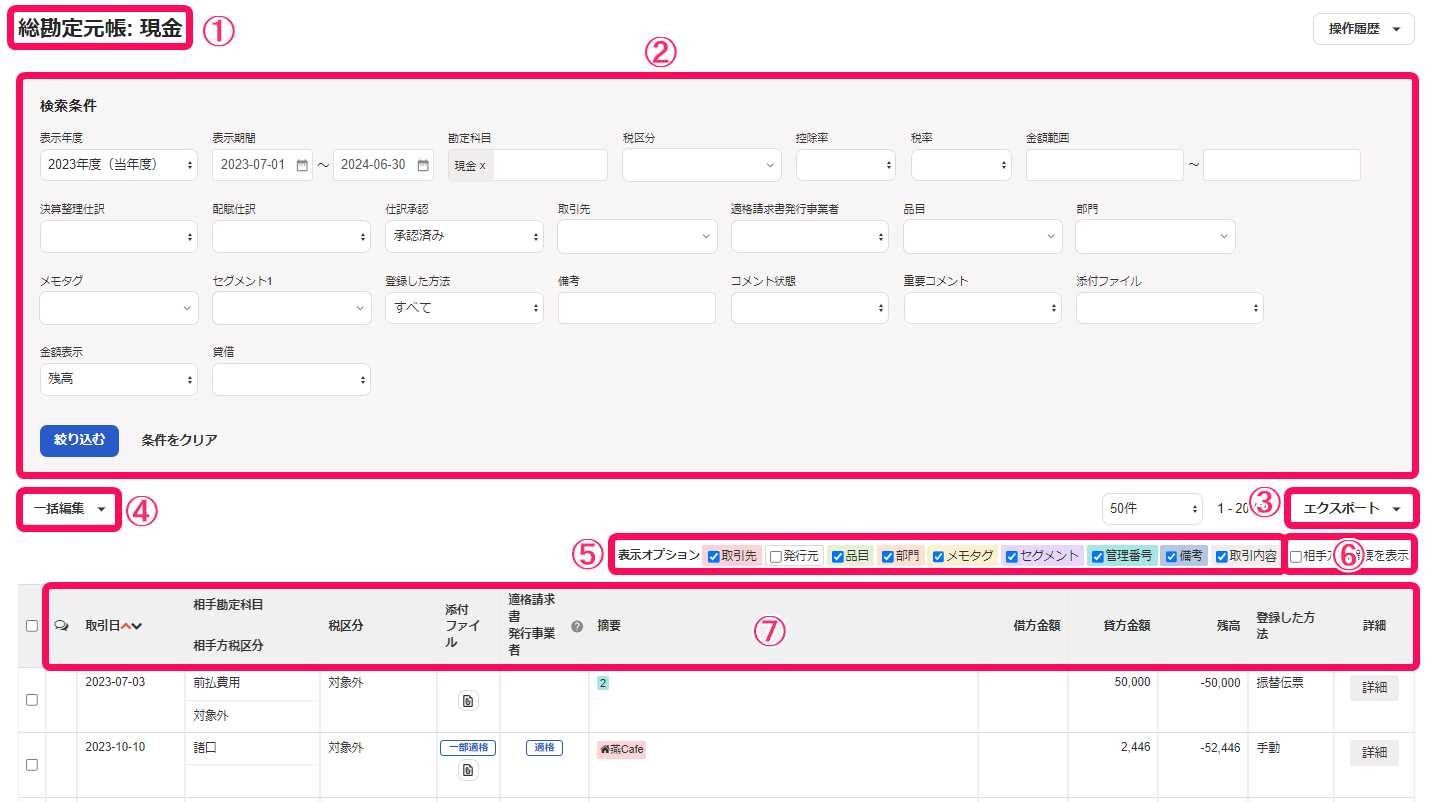Viewport: 1434px width, 802px height.
Task: Open the 税率 dropdown
Action: 961,165
